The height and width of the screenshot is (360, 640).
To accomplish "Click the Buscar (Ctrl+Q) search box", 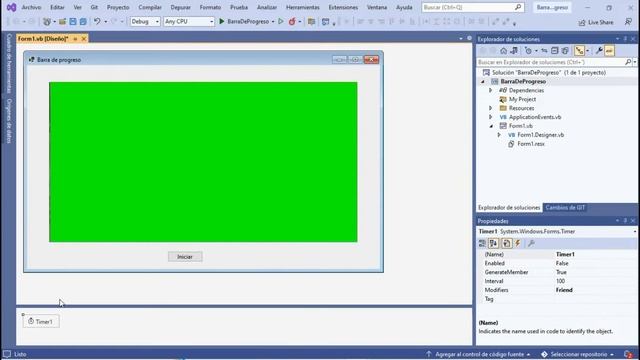I will click(x=472, y=7).
